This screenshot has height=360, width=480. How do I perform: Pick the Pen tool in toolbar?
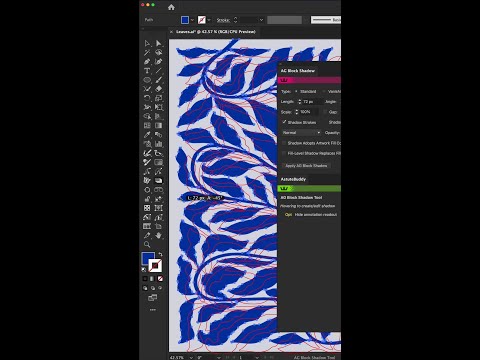pos(147,62)
